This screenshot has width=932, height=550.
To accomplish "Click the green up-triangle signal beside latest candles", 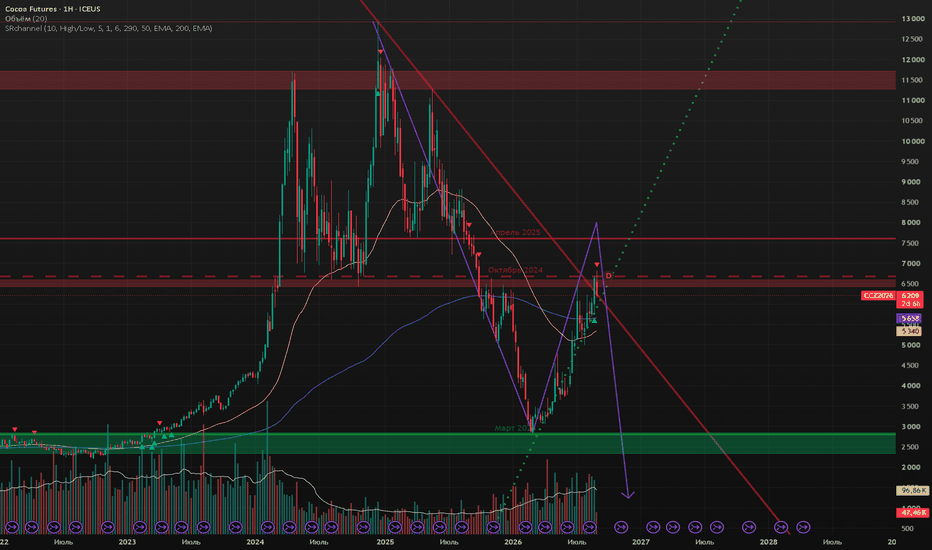I will pyautogui.click(x=594, y=320).
